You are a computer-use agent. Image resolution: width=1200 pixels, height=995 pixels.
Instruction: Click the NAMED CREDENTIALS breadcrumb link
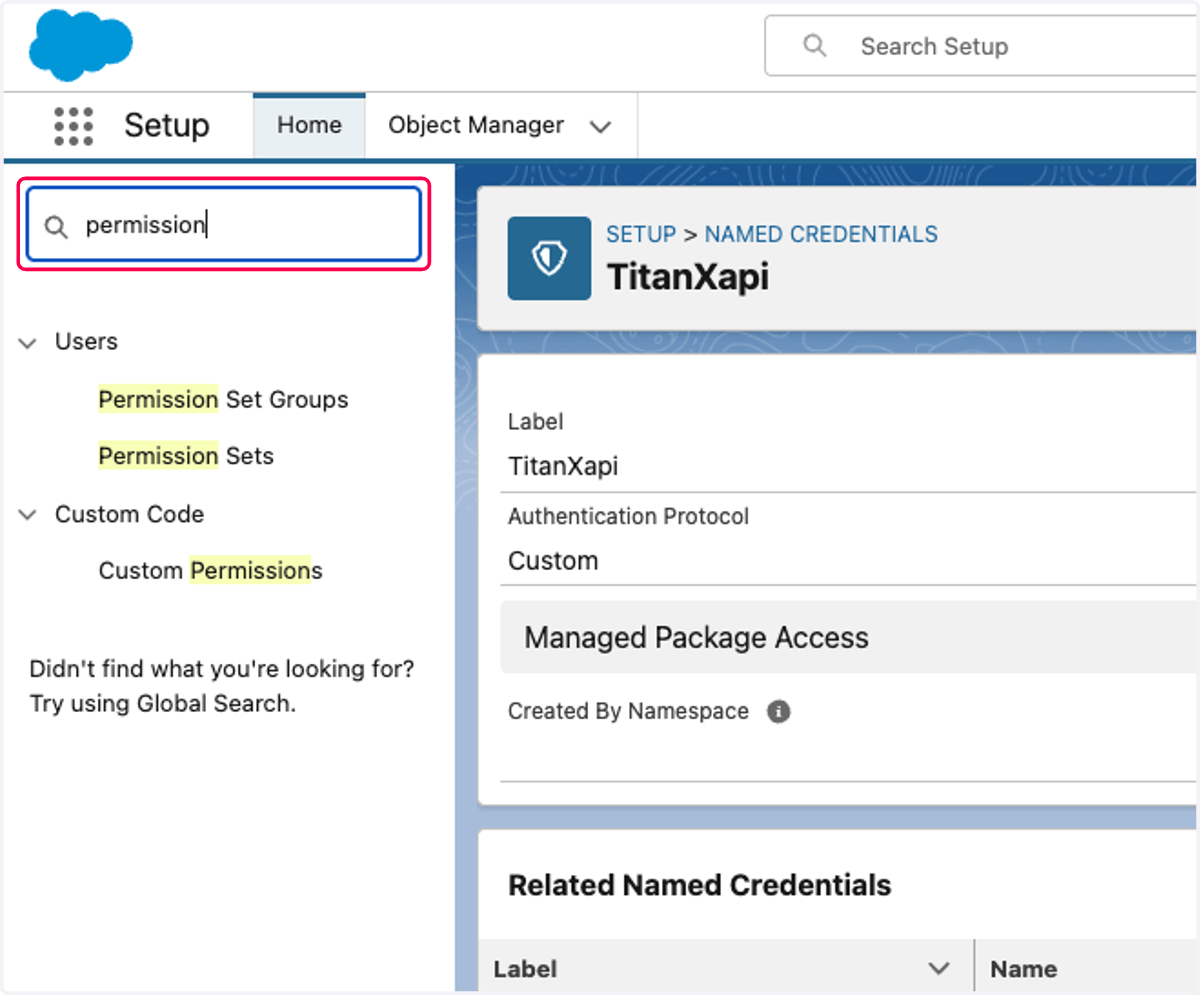(821, 235)
